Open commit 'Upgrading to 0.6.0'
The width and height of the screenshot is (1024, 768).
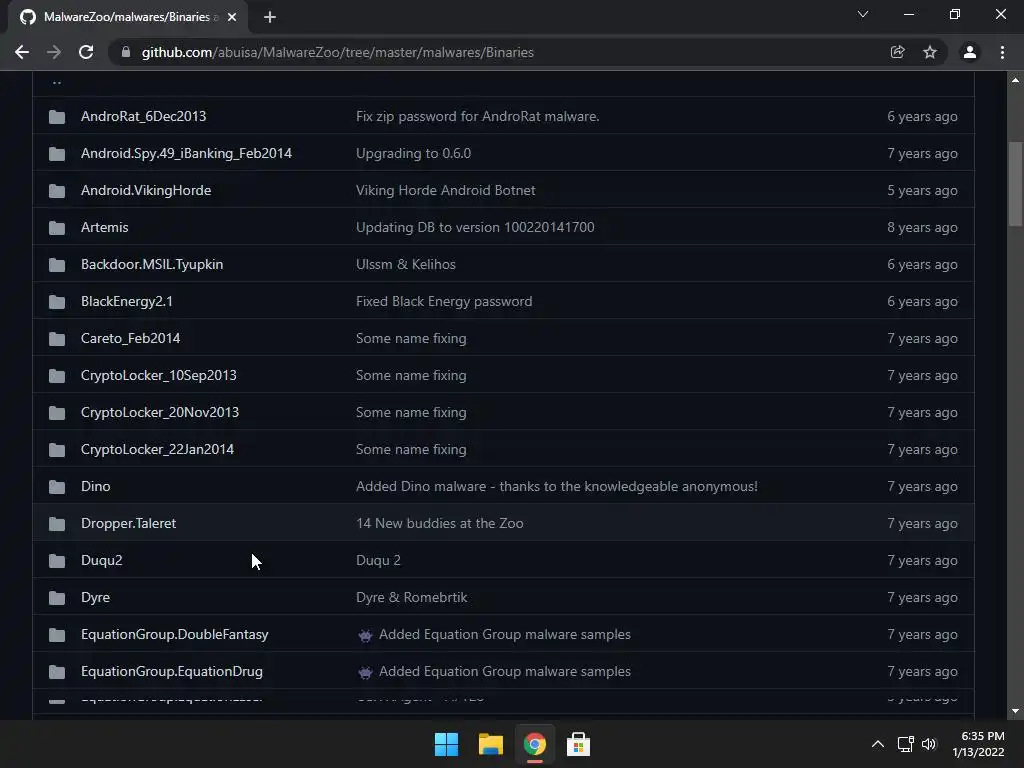pyautogui.click(x=413, y=153)
